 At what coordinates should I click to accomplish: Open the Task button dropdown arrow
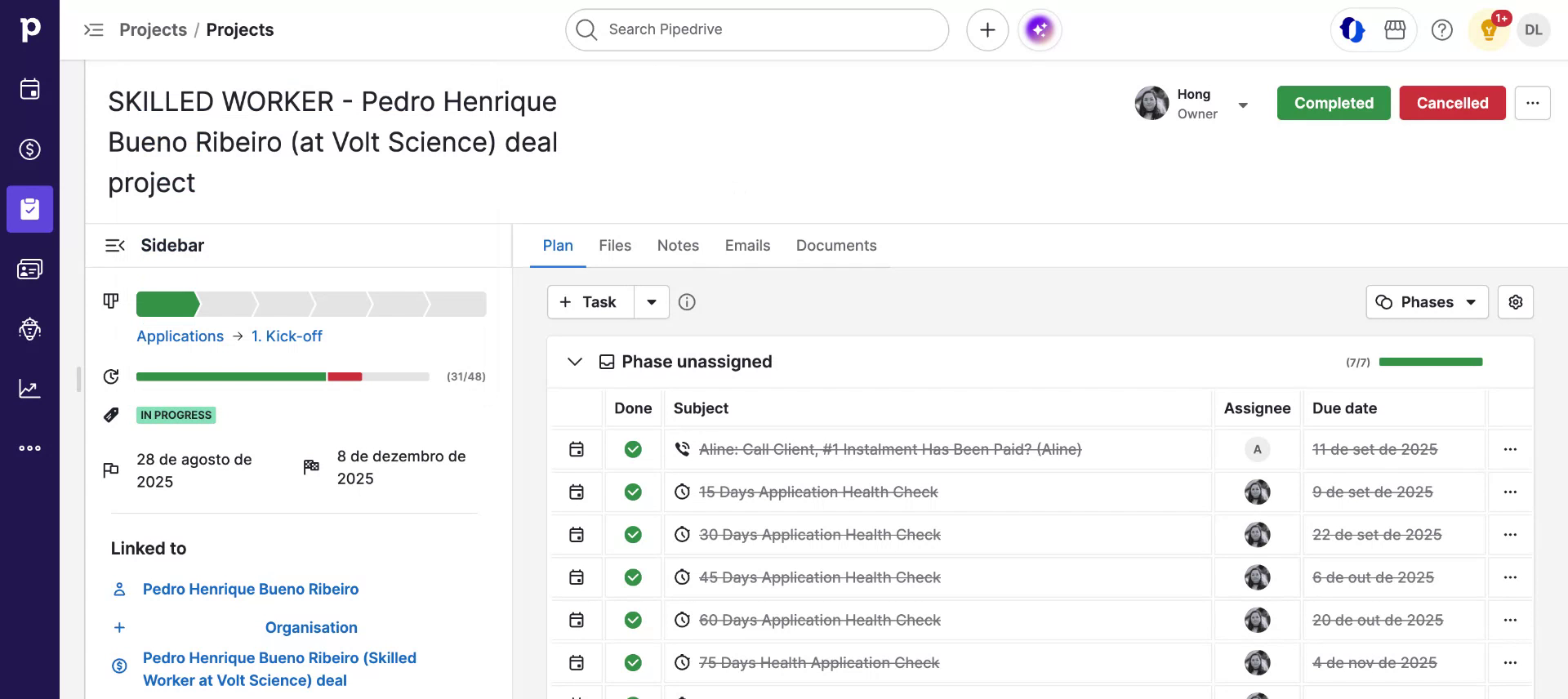(652, 302)
